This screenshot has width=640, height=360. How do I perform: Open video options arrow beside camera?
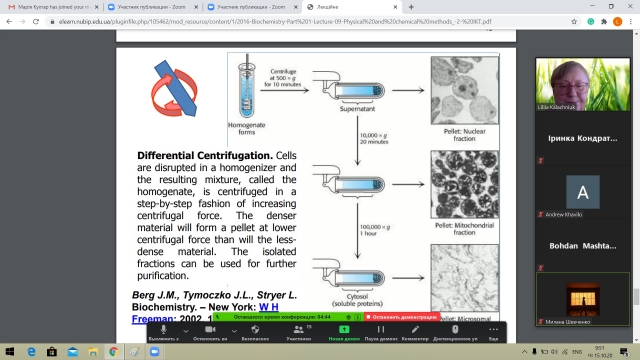click(234, 331)
